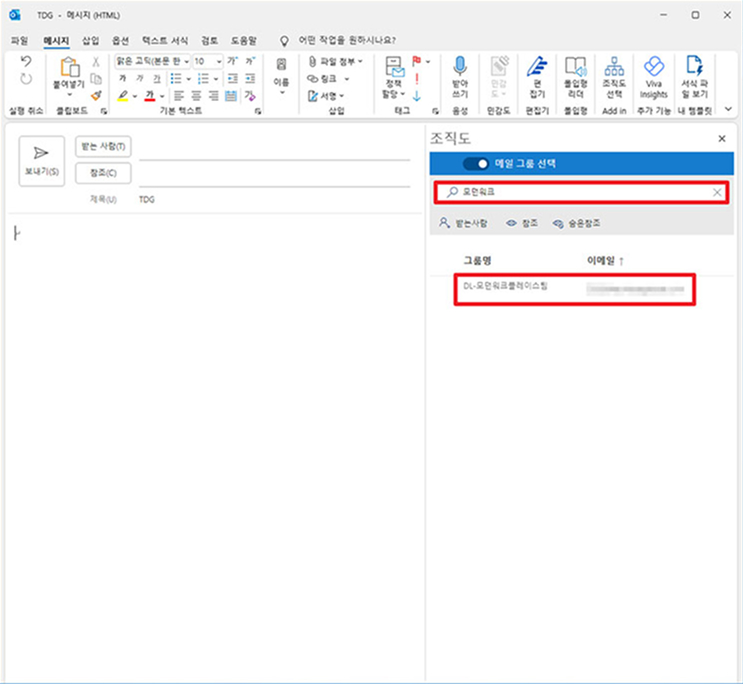The image size is (743, 684).
Task: Click the follow-up red flag icon
Action: coord(417,61)
